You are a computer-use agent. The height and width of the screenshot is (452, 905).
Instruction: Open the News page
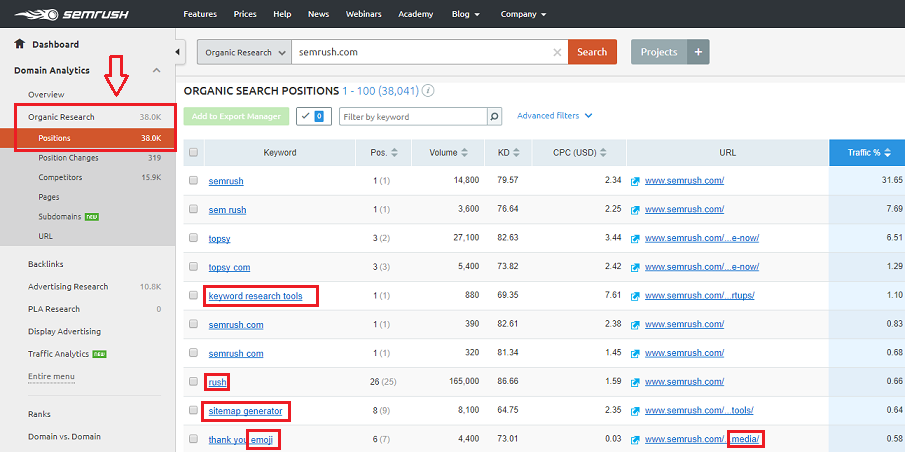click(319, 14)
